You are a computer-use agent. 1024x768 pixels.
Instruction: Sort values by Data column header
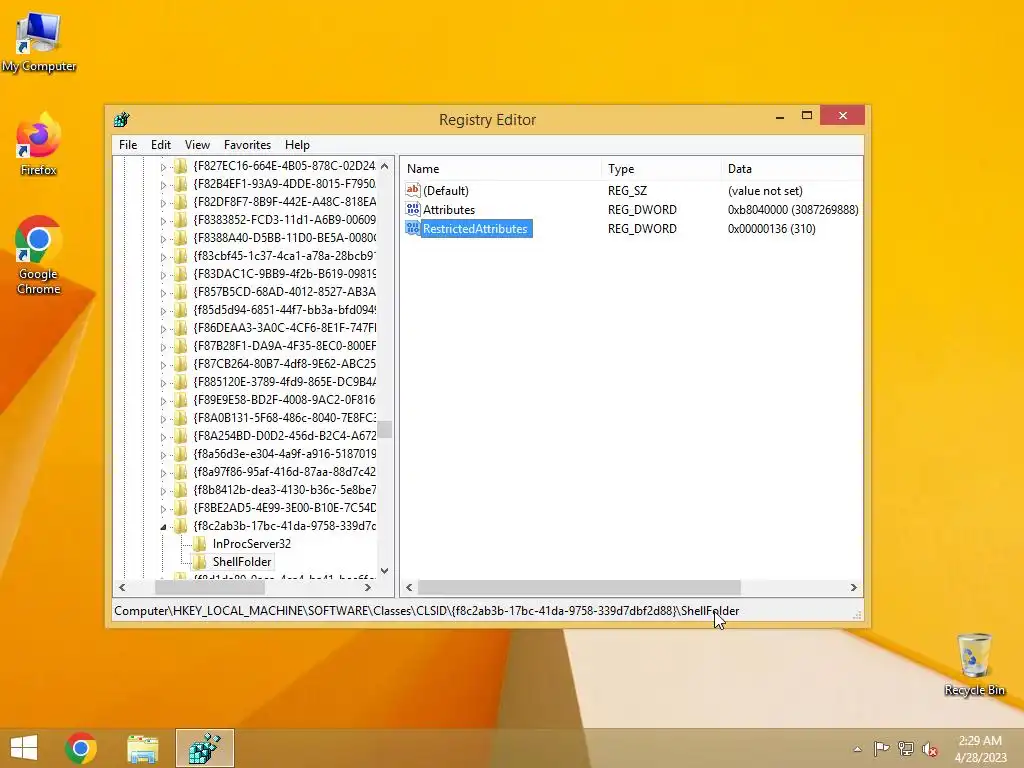click(x=792, y=168)
